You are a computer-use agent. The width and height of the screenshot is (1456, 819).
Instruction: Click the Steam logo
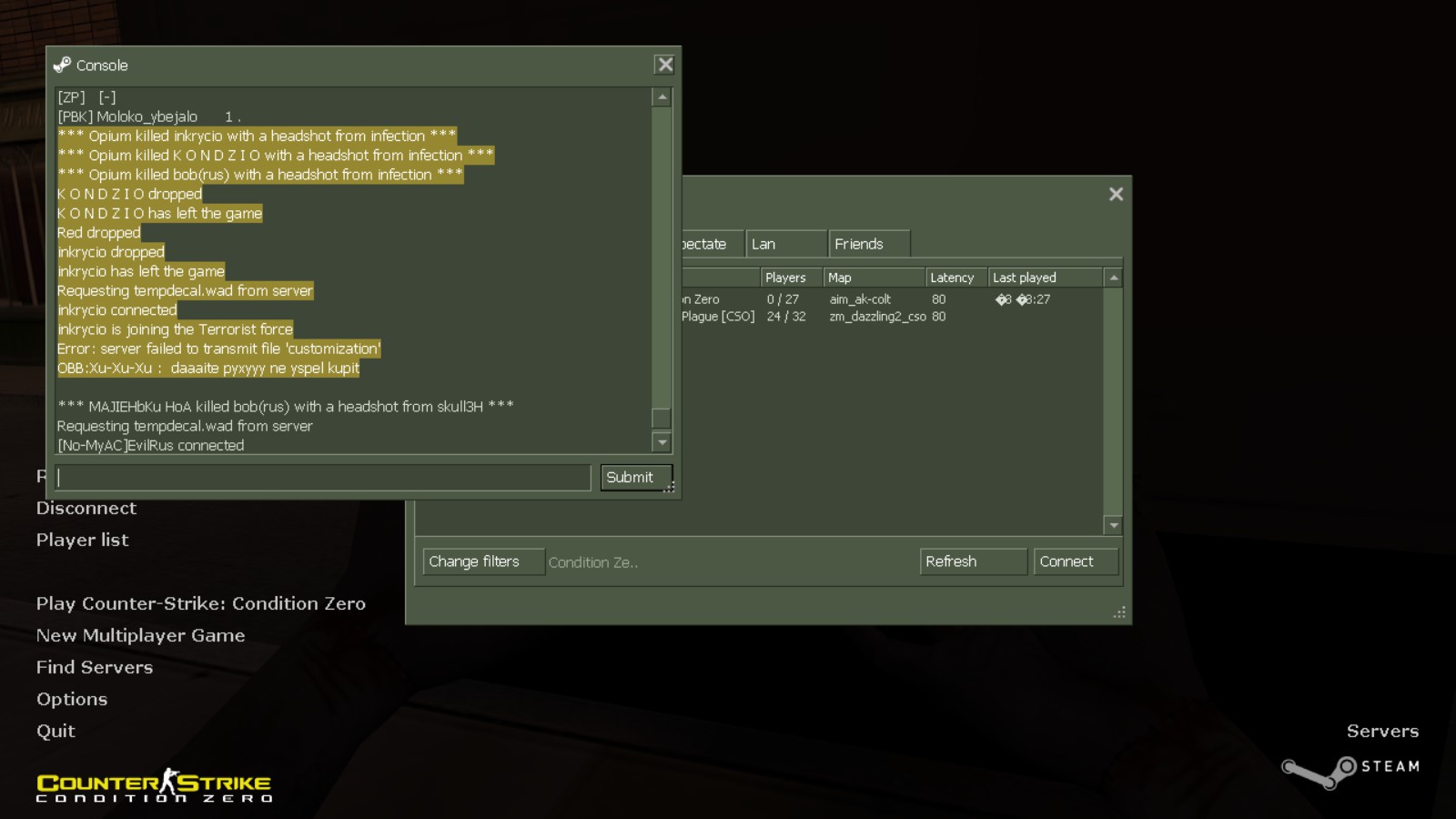[x=1350, y=769]
